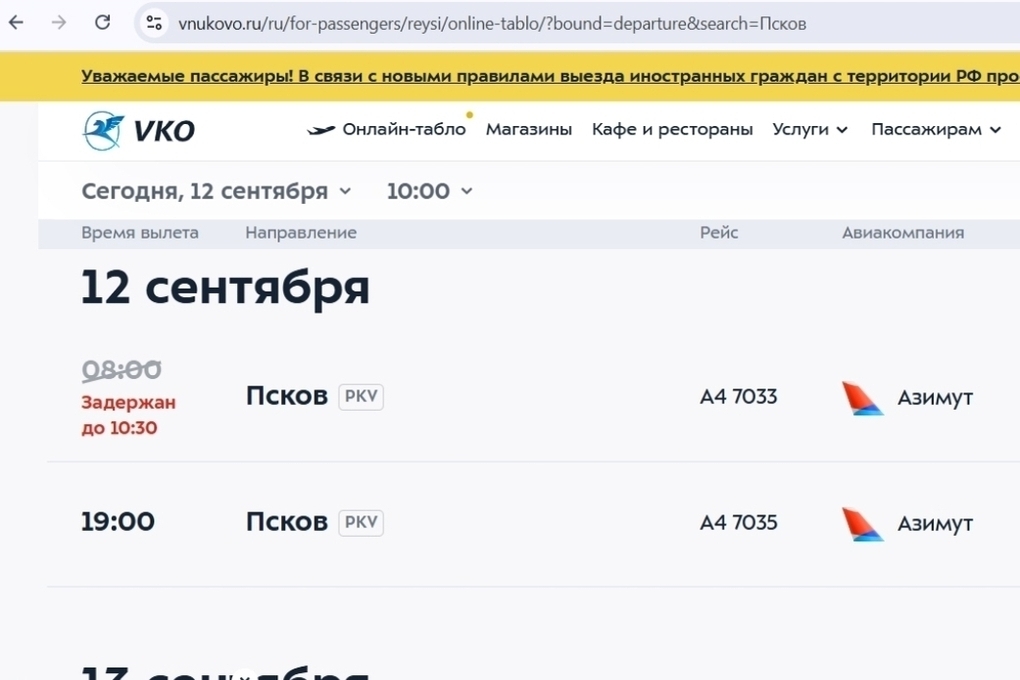
Task: Open the Онлайн-табло menu item
Action: (404, 130)
